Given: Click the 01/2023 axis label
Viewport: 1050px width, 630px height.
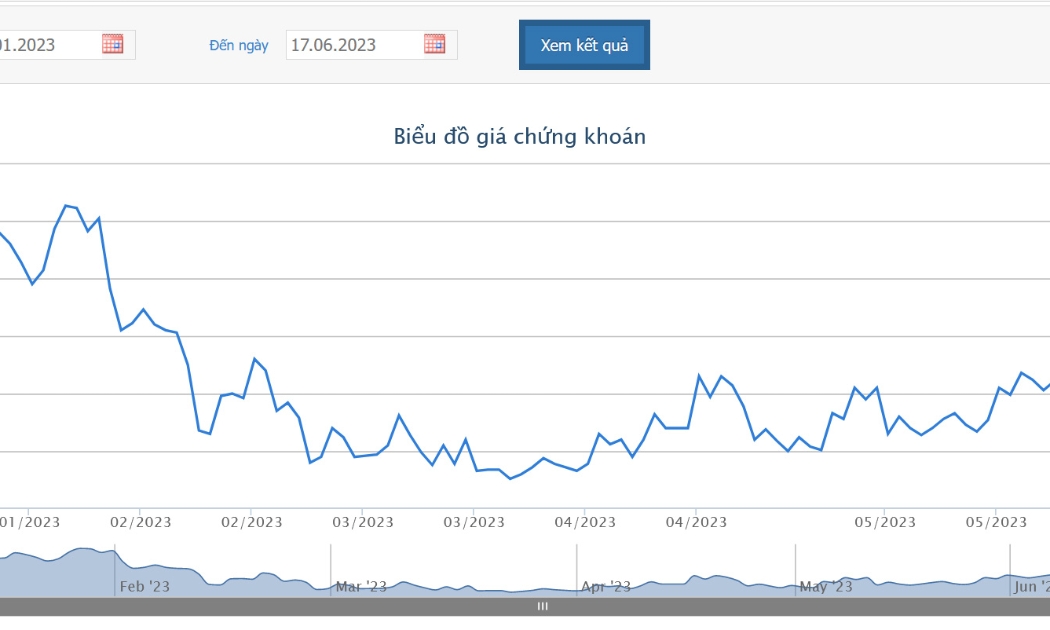Looking at the screenshot, I should click(29, 522).
